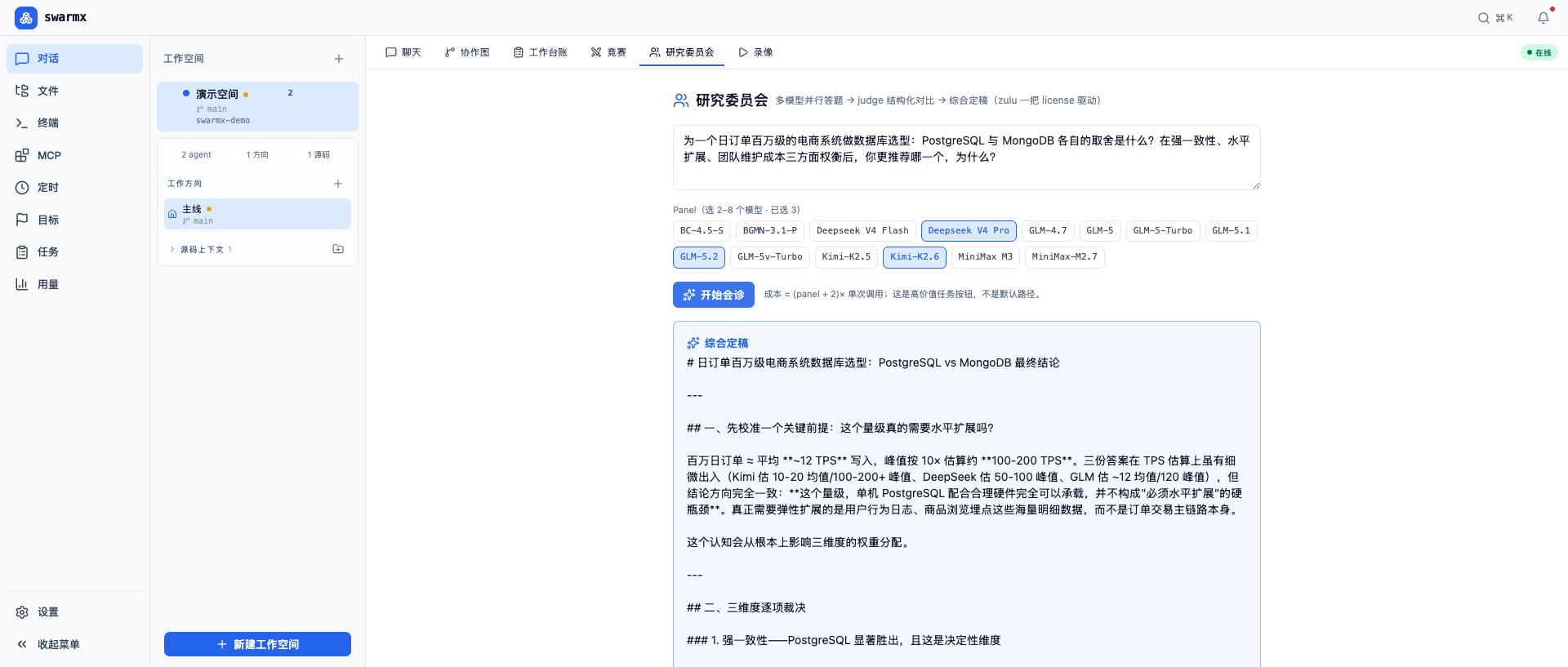This screenshot has width=1568, height=667.
Task: Click the 1 方向 stat
Action: [x=257, y=154]
